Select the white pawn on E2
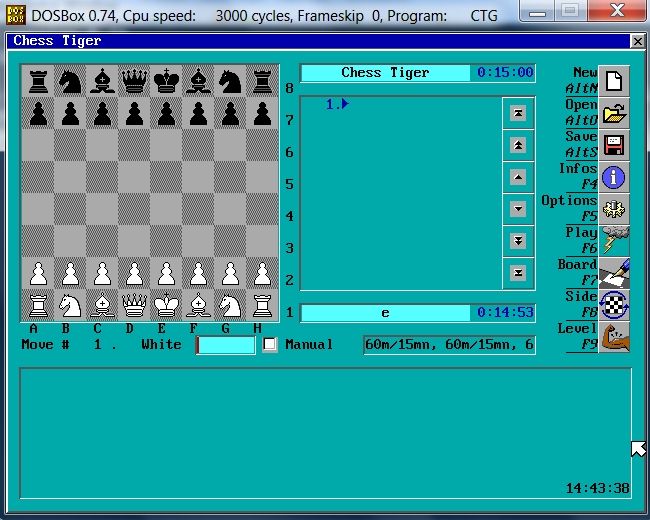 click(166, 274)
